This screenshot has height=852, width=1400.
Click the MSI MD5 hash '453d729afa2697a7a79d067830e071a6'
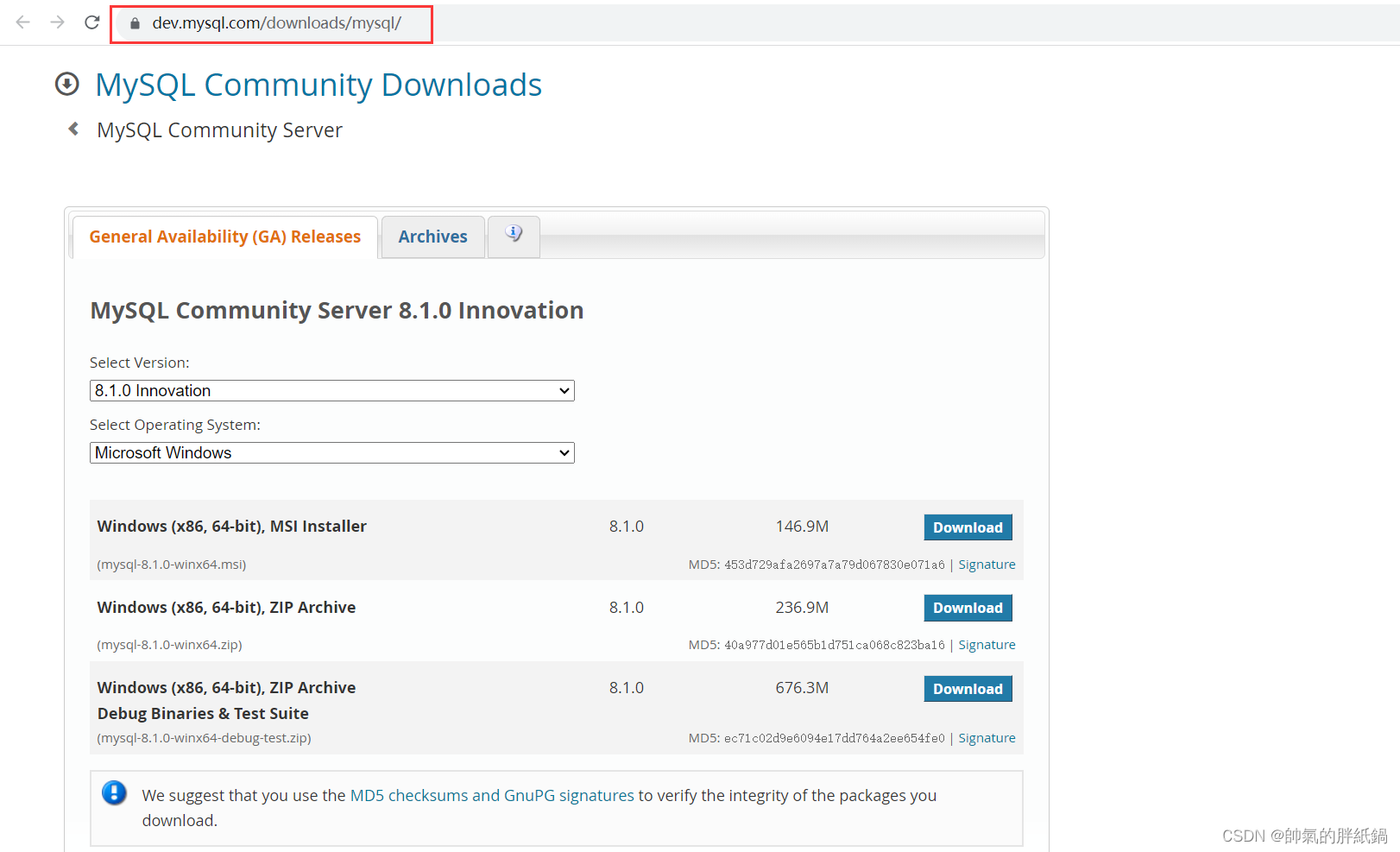tap(835, 565)
